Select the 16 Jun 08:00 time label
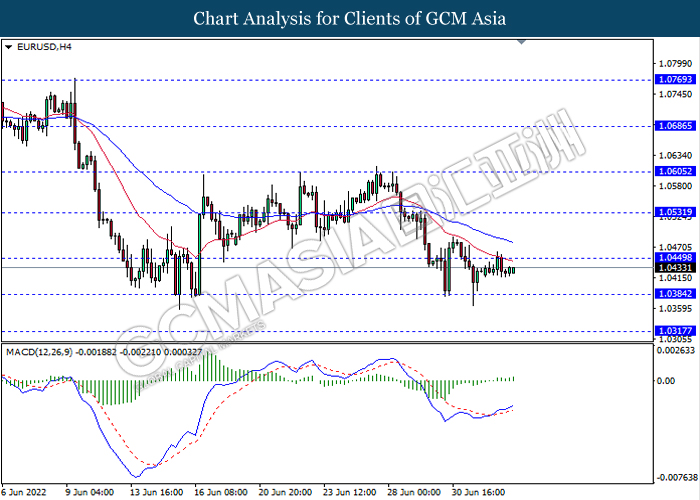Screen dimensions: 700x500 click(221, 492)
